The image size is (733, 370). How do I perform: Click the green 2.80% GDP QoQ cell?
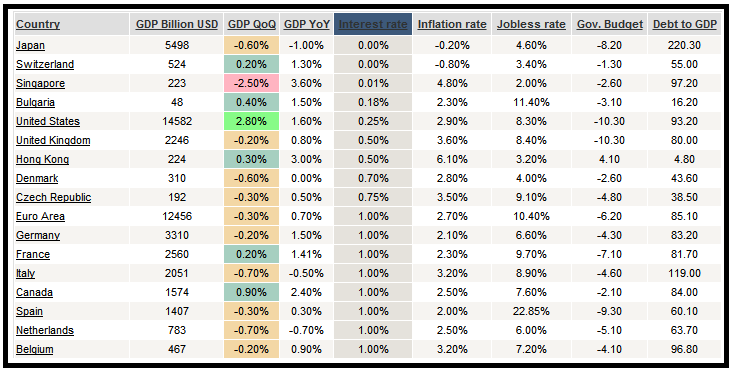(x=252, y=122)
